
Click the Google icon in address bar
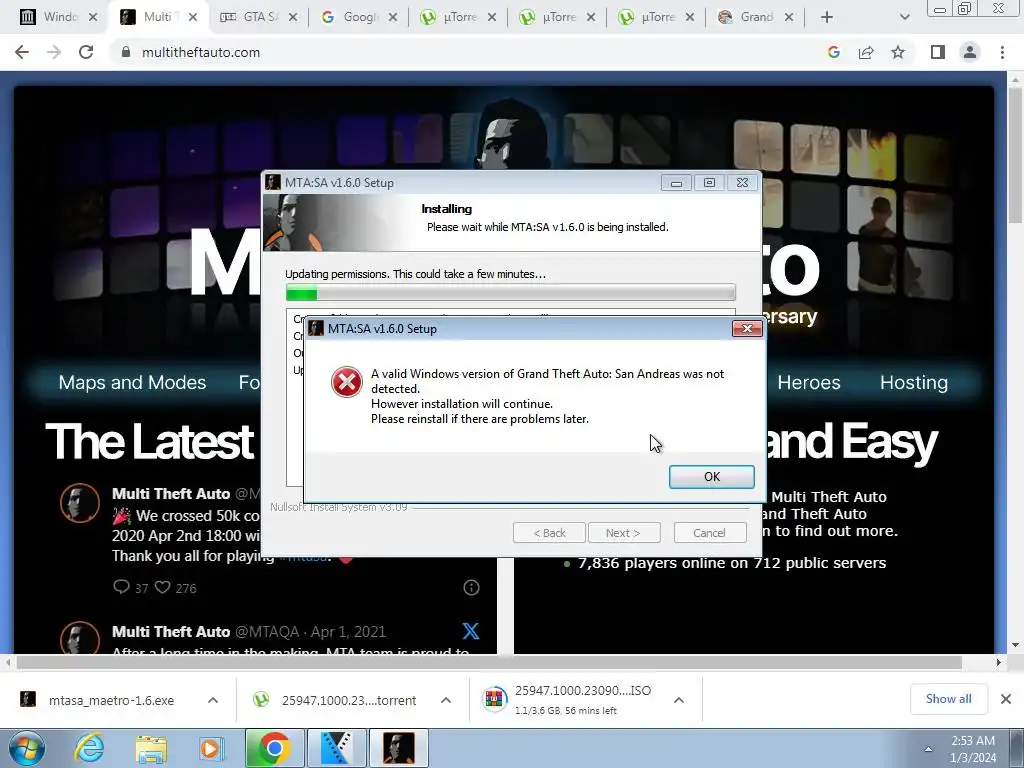click(x=833, y=52)
